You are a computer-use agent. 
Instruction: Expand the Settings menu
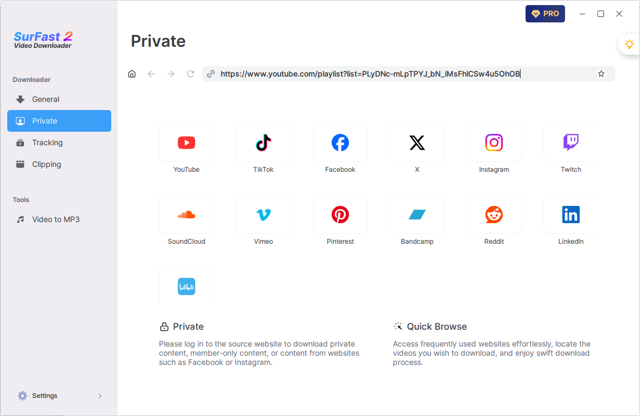pyautogui.click(x=59, y=396)
